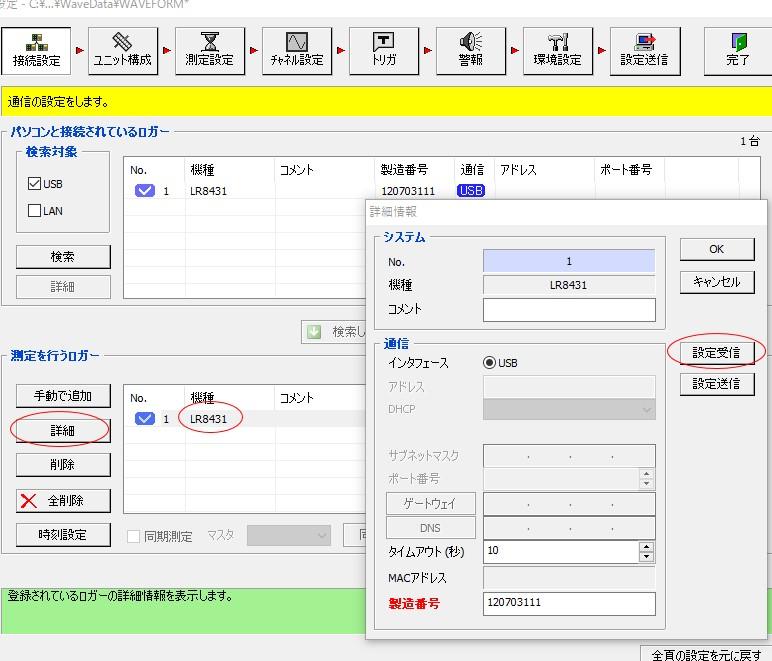Open the トリガ step
Screen dimensions: 772x661
pyautogui.click(x=384, y=51)
